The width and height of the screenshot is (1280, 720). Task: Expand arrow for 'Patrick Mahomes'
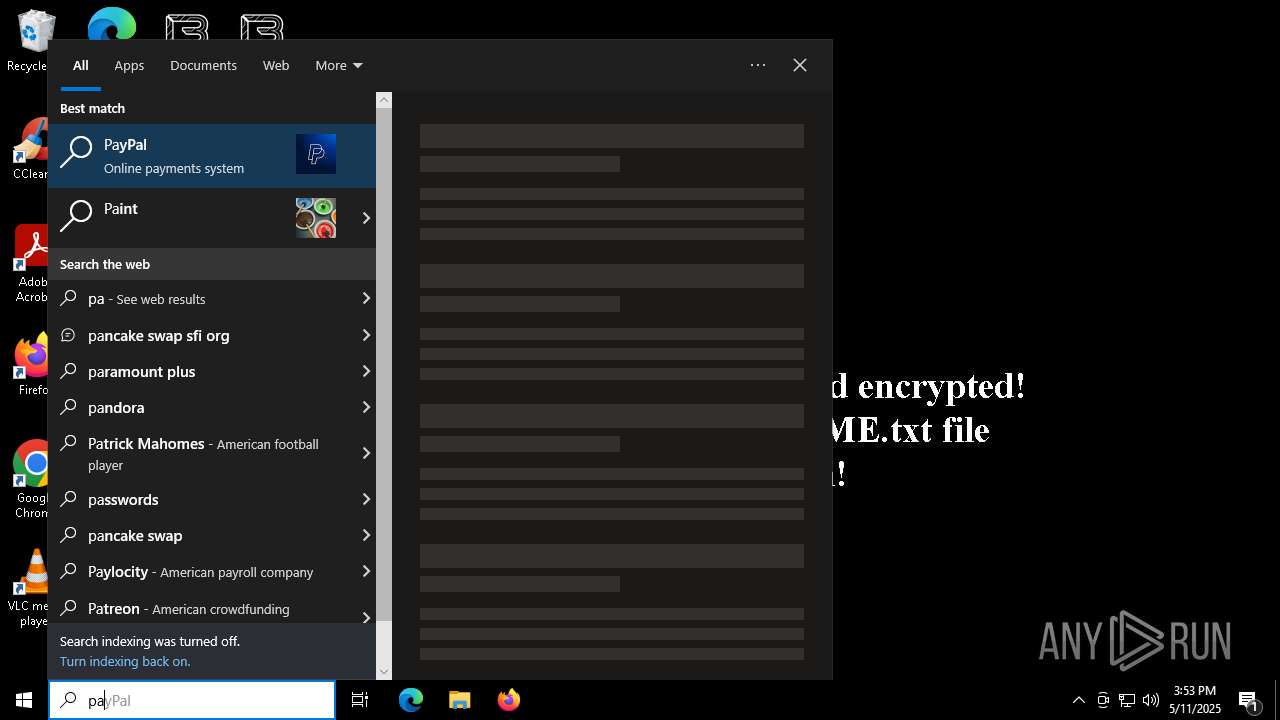coord(366,453)
